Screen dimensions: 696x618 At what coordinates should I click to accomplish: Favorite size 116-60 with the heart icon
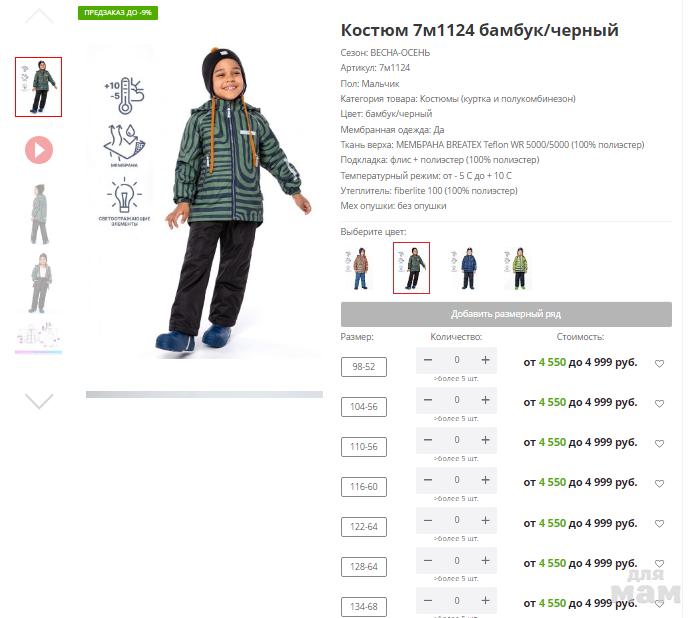point(660,483)
